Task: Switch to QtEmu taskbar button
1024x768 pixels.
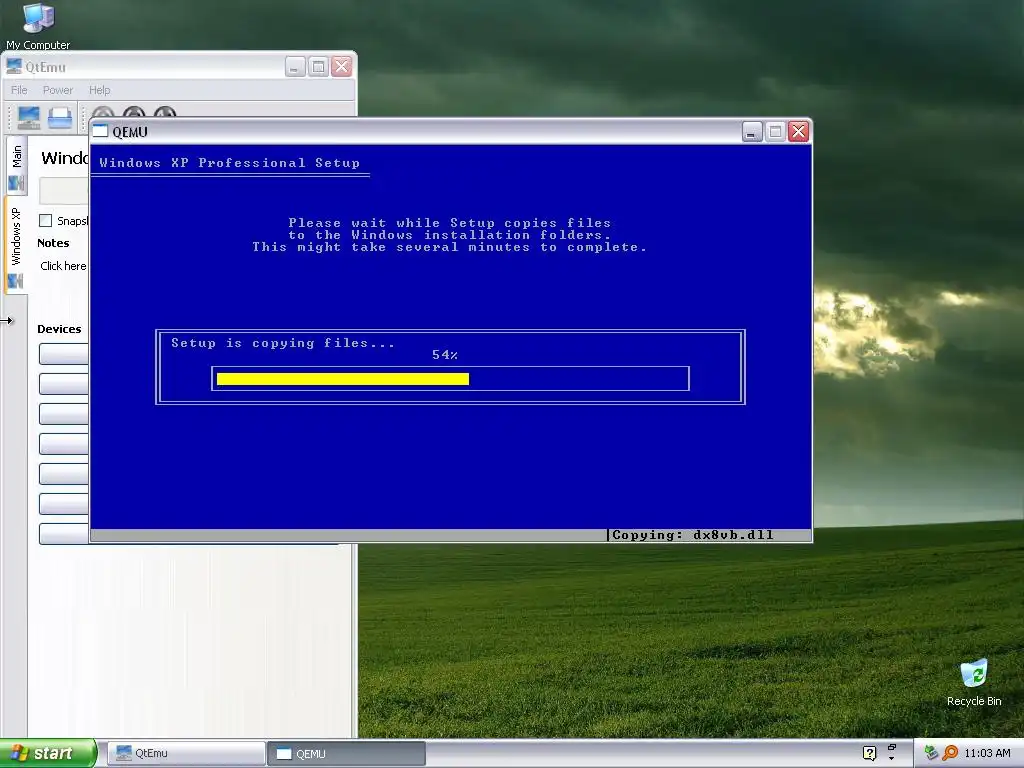Action: 186,754
